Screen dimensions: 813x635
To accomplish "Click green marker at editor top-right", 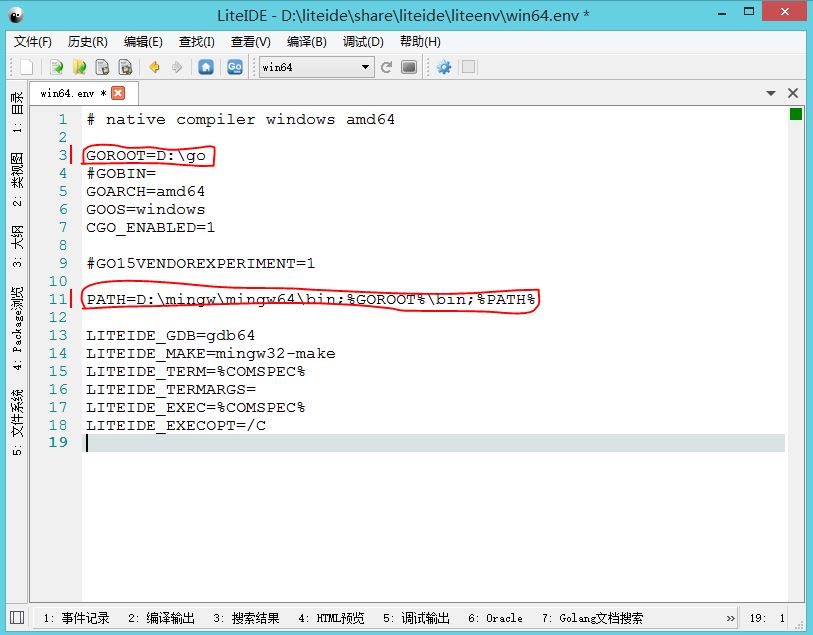I will (x=796, y=114).
